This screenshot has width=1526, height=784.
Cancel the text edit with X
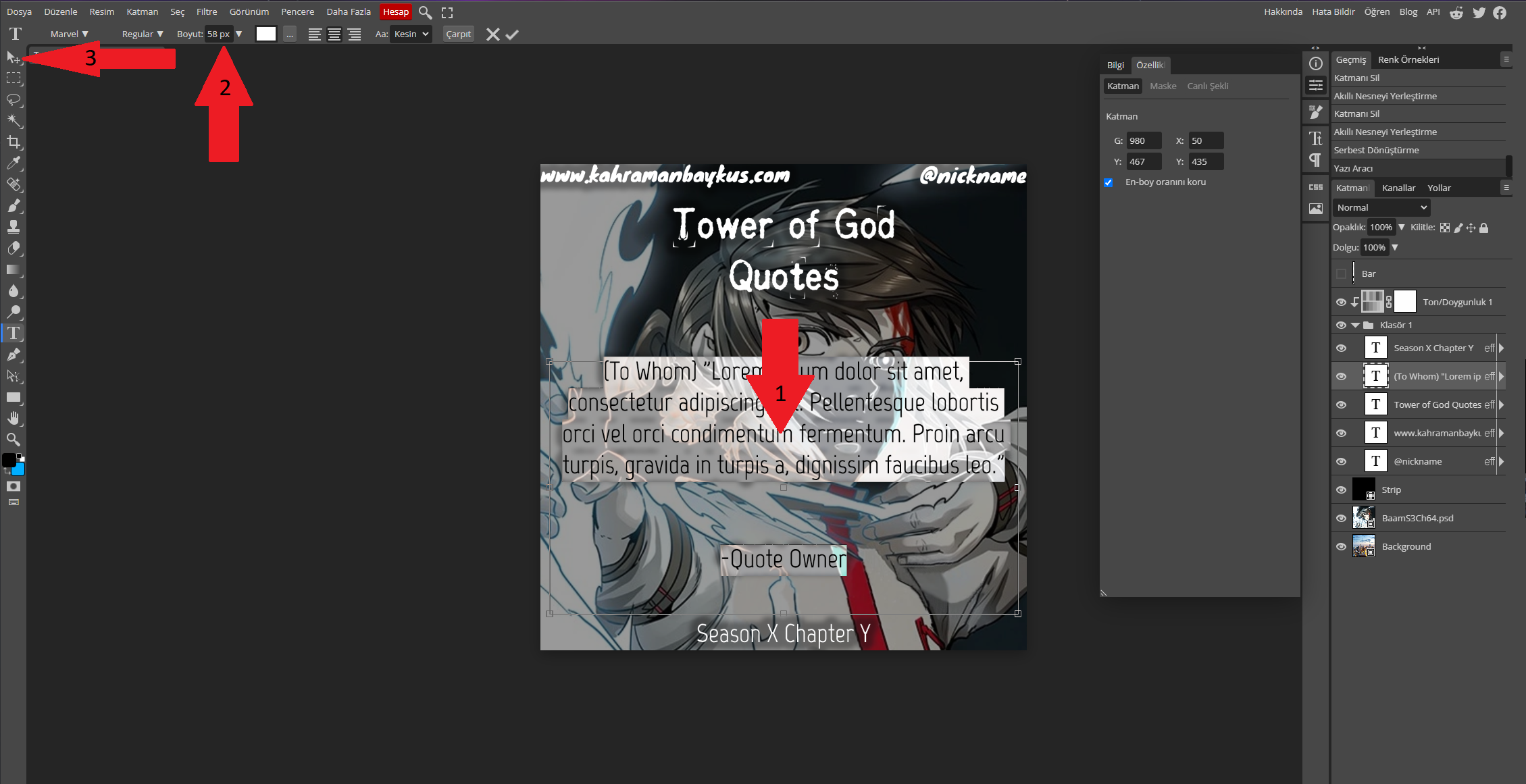(493, 34)
